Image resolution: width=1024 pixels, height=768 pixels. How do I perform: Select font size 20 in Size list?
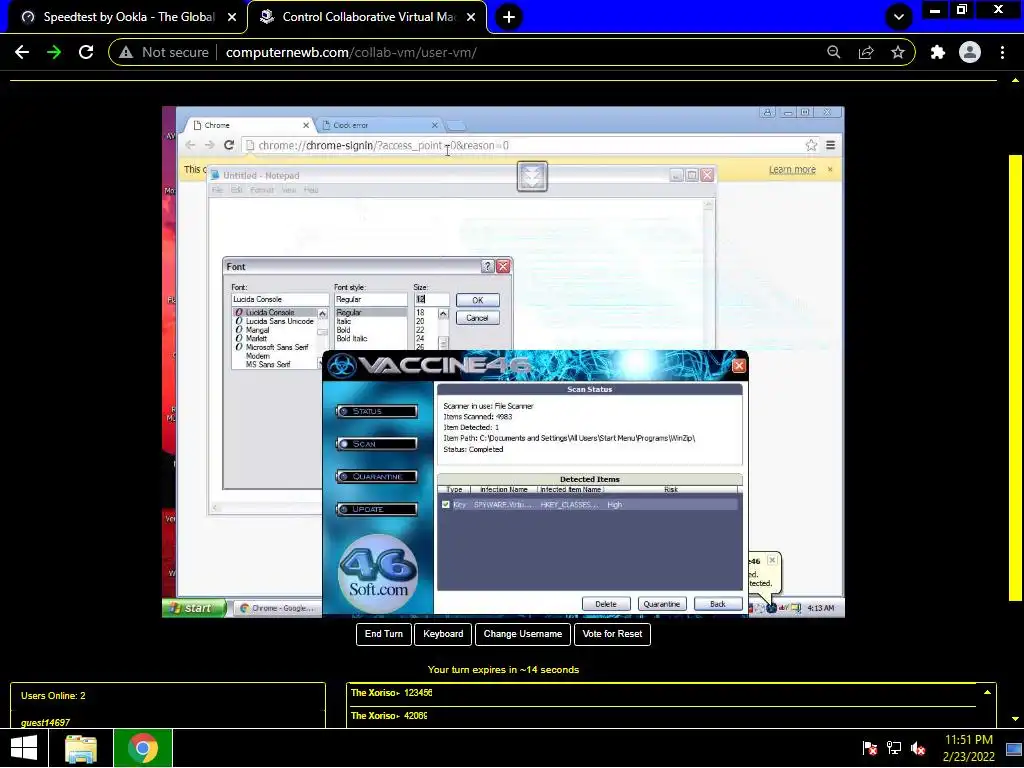420,321
